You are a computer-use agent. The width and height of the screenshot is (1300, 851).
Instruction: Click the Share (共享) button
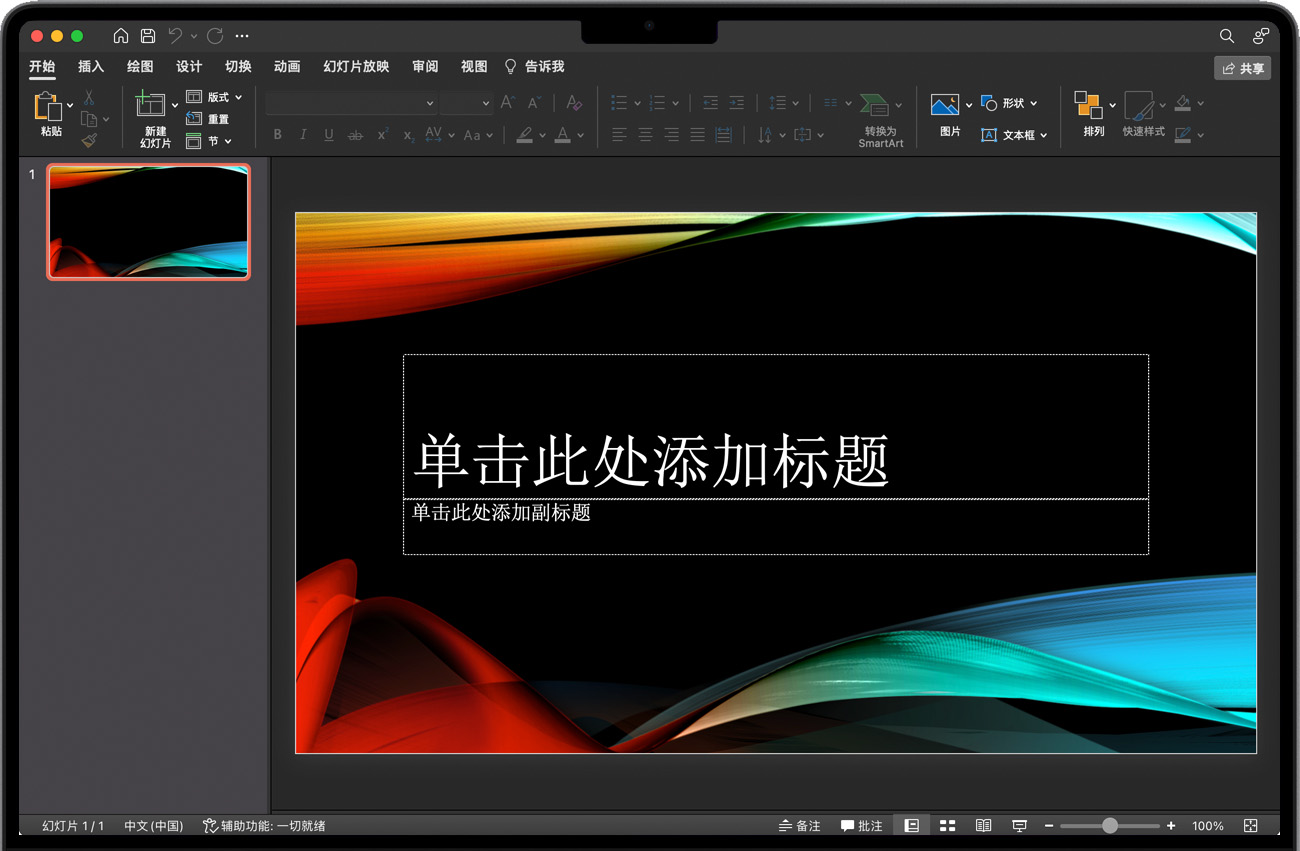click(x=1242, y=68)
